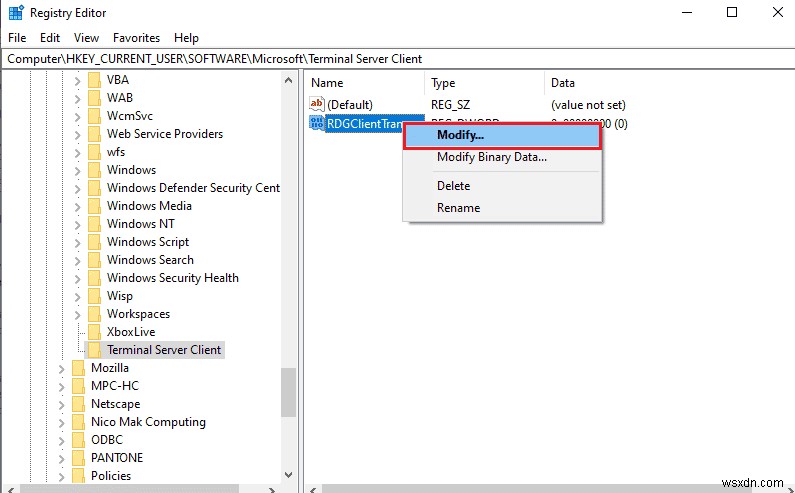Select the Nico Mak Computing folder icon
Image resolution: width=795 pixels, height=493 pixels.
click(x=79, y=422)
